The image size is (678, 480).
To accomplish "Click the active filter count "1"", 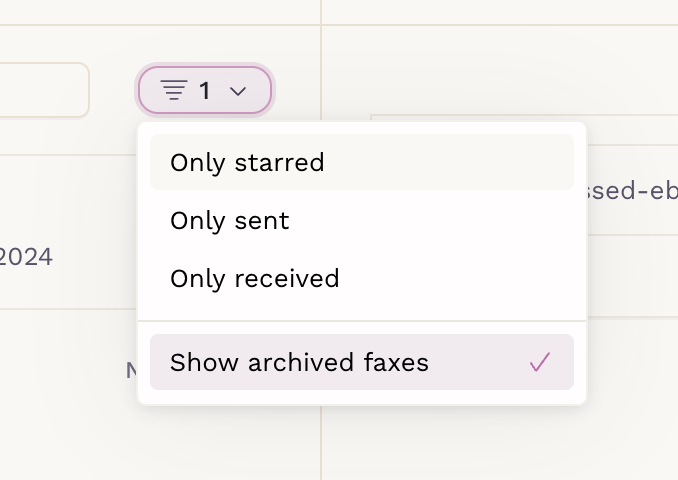I will tap(205, 91).
